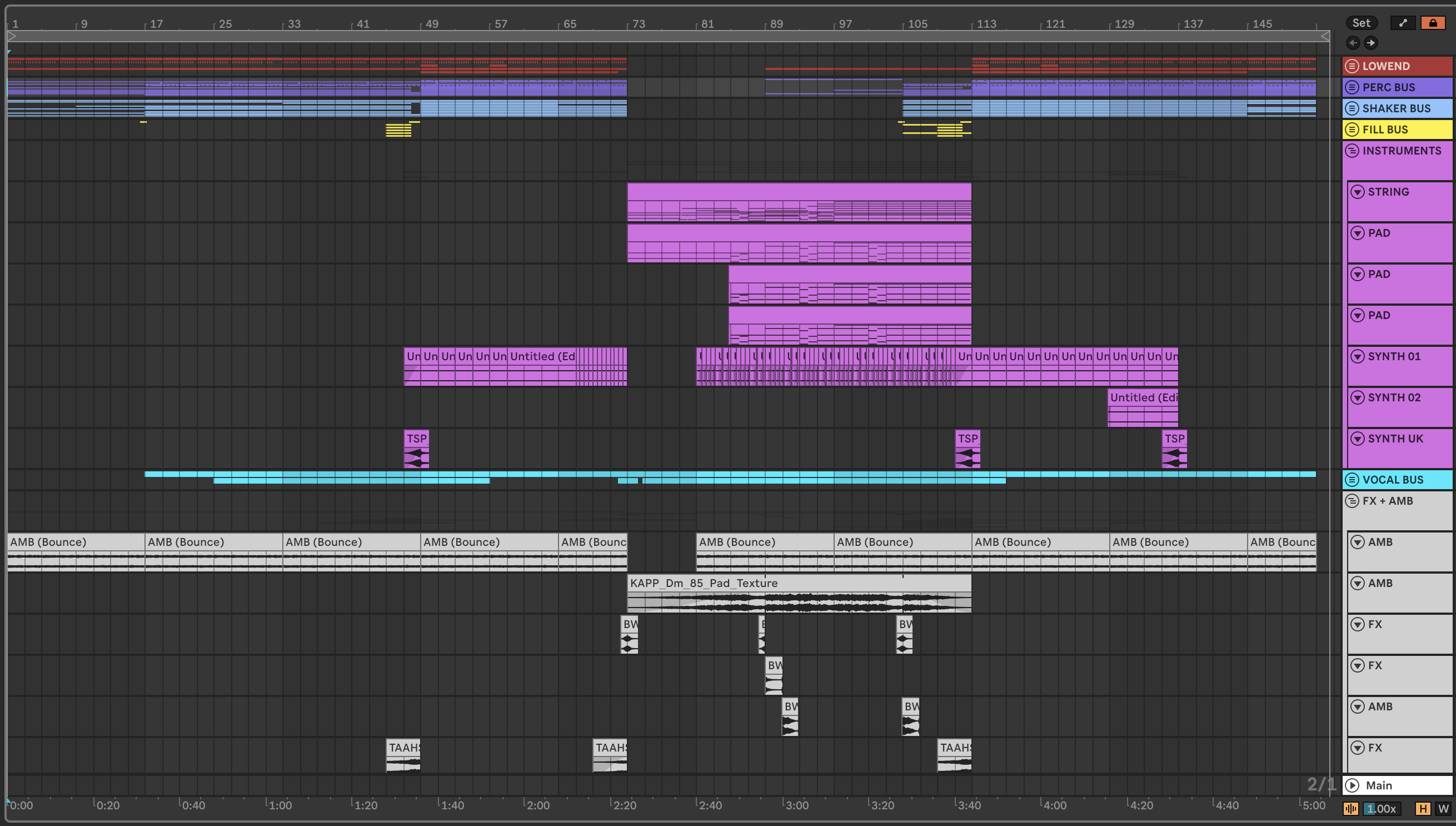
Task: Select the FX + AMB track name
Action: click(1388, 501)
